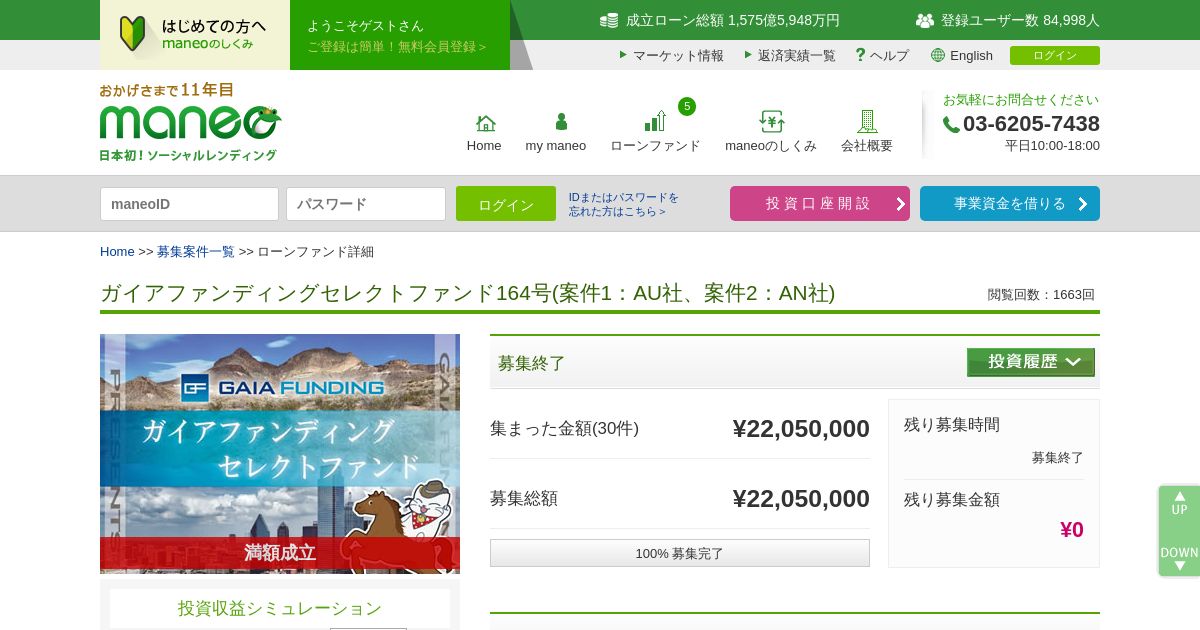Image resolution: width=1200 pixels, height=630 pixels.
Task: Click the maneo logo
Action: pos(190,122)
